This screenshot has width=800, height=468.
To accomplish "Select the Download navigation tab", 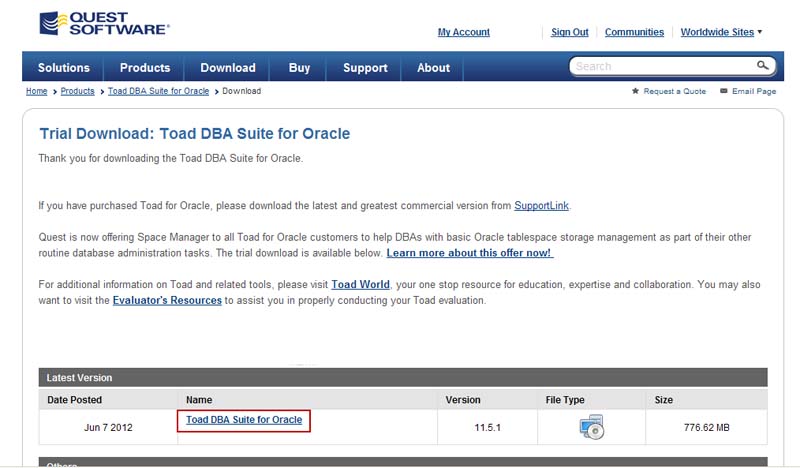I will coord(228,68).
